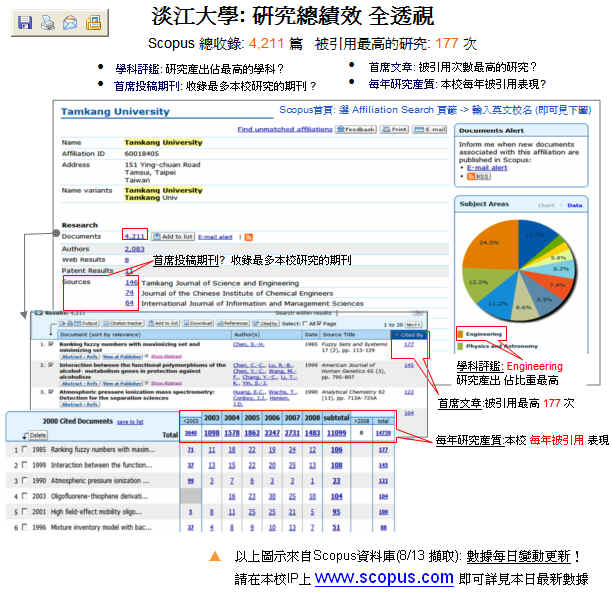Click the blue floppy-disk Save icon
The width and height of the screenshot is (612, 597).
25,23
